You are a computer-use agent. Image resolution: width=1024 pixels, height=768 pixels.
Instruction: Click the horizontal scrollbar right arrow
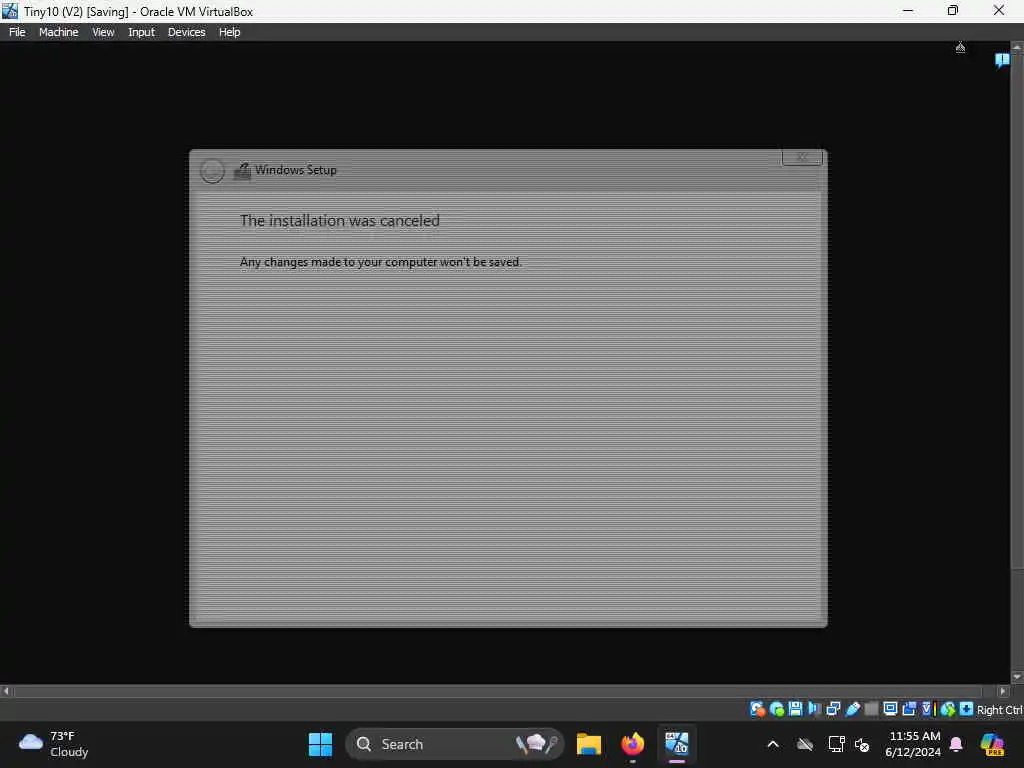pyautogui.click(x=1003, y=690)
